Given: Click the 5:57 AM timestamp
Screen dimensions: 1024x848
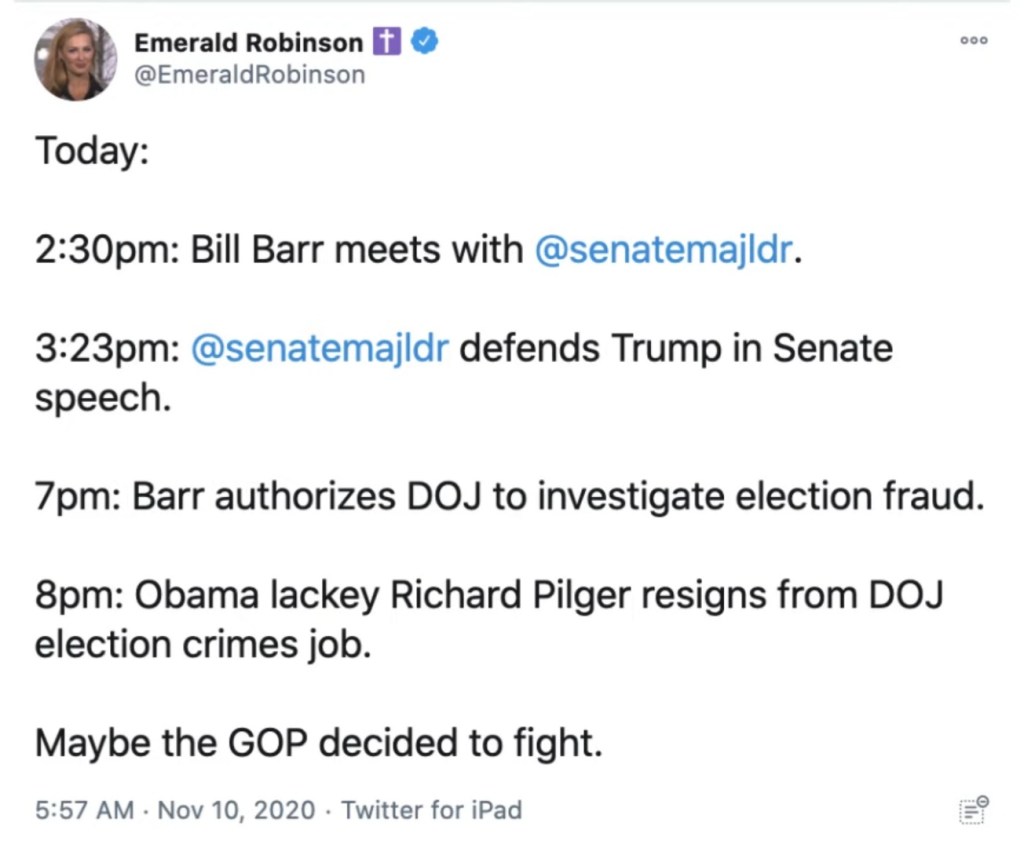Looking at the screenshot, I should click(84, 809).
